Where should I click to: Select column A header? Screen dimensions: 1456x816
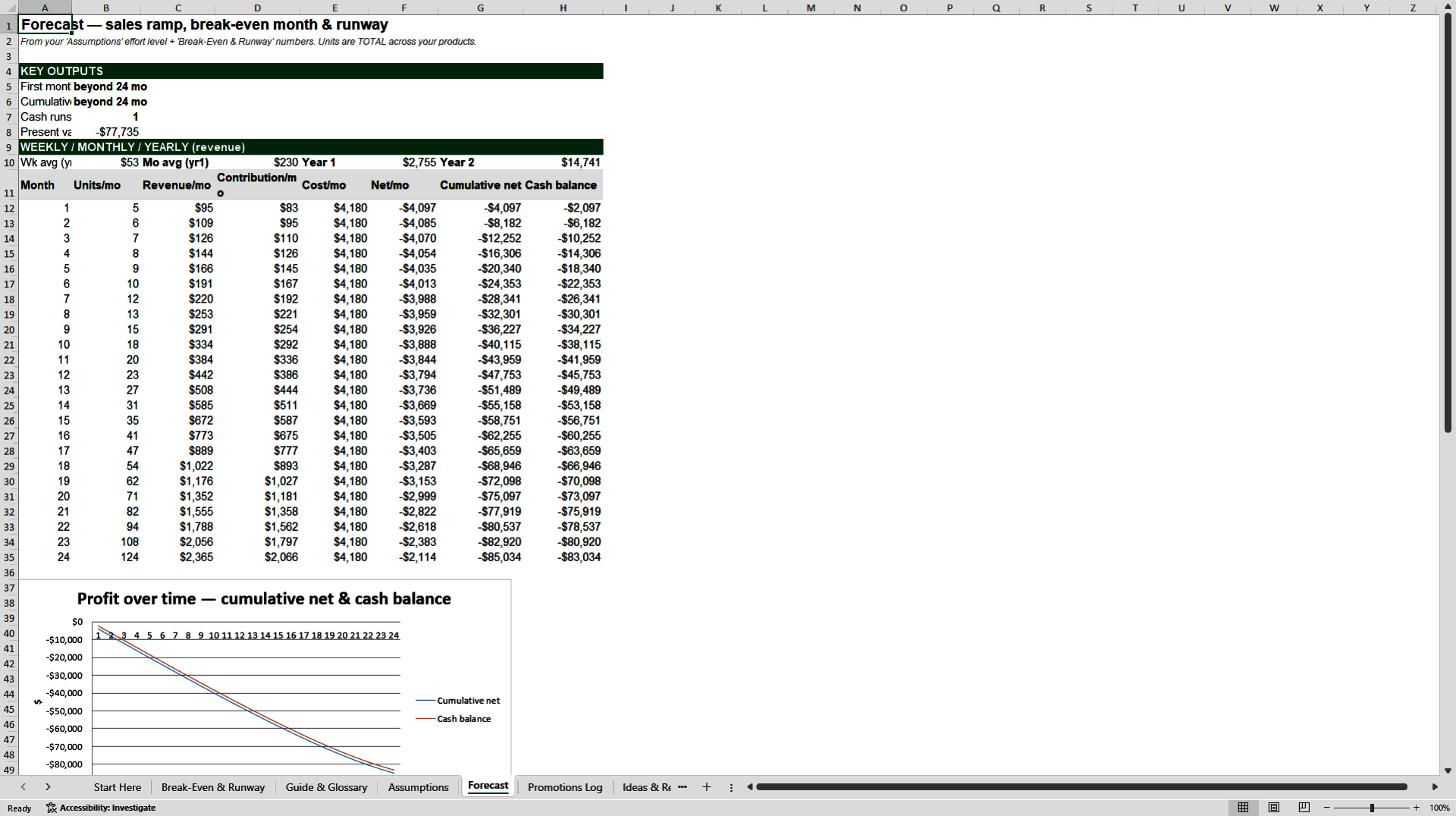45,8
